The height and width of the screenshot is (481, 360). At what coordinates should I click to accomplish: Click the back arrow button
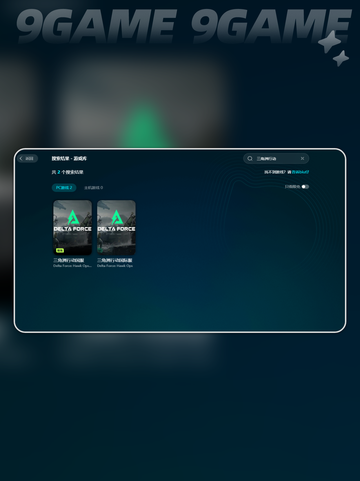pyautogui.click(x=28, y=159)
